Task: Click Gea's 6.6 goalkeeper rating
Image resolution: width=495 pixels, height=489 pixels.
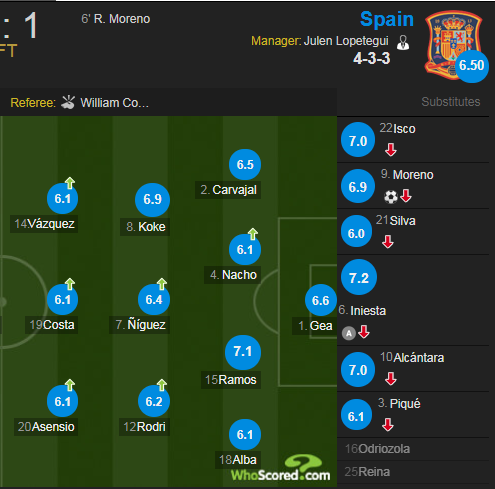Action: (321, 300)
